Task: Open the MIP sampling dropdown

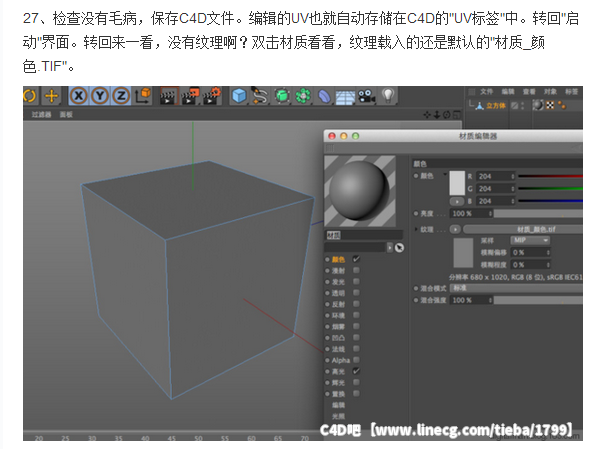Action: point(530,240)
